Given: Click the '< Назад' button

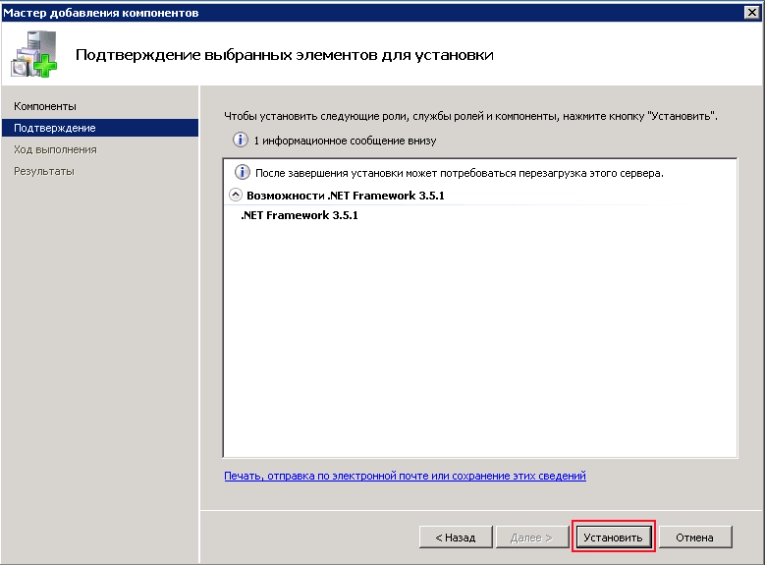Looking at the screenshot, I should click(456, 537).
